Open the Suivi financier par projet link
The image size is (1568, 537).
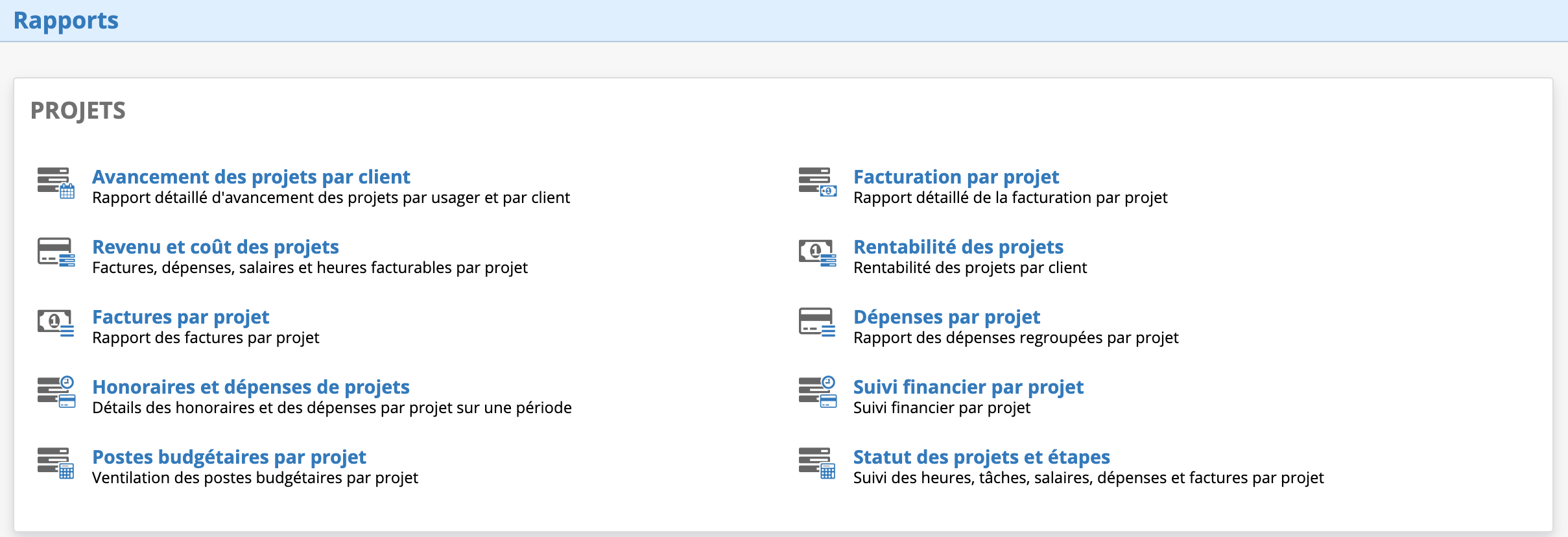[x=968, y=387]
